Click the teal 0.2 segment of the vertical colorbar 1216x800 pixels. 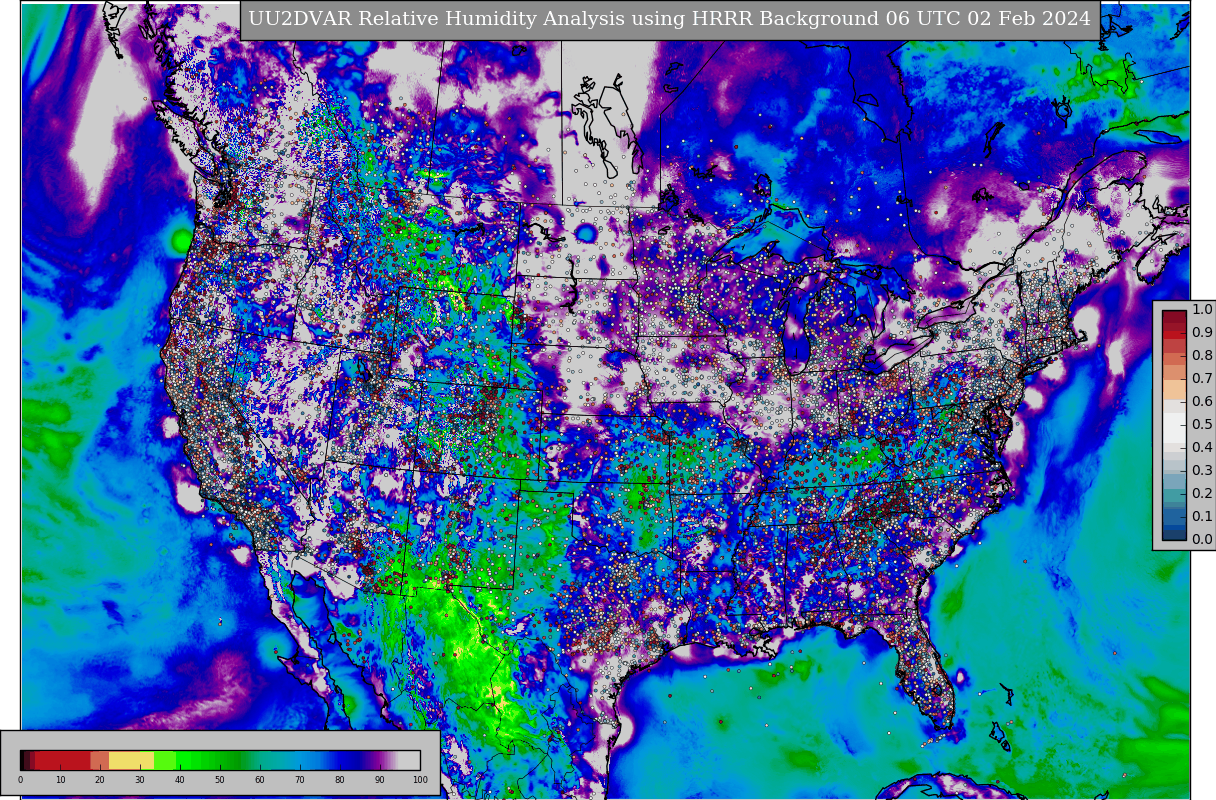(1174, 495)
